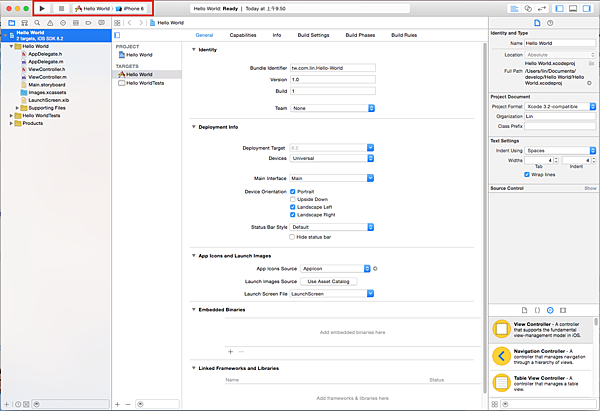Open the Team dropdown
The width and height of the screenshot is (600, 411).
332,108
